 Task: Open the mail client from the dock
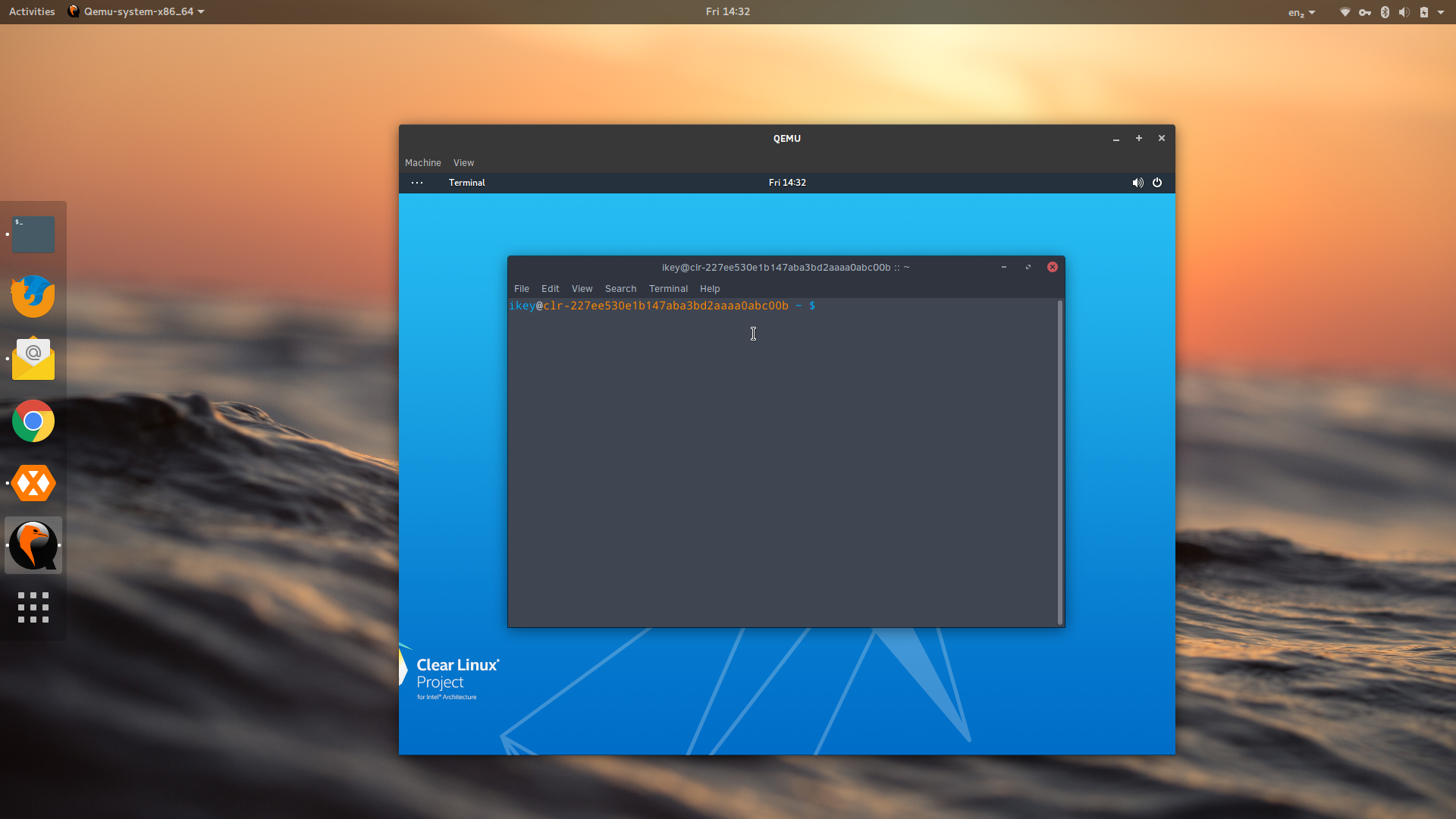click(x=33, y=358)
